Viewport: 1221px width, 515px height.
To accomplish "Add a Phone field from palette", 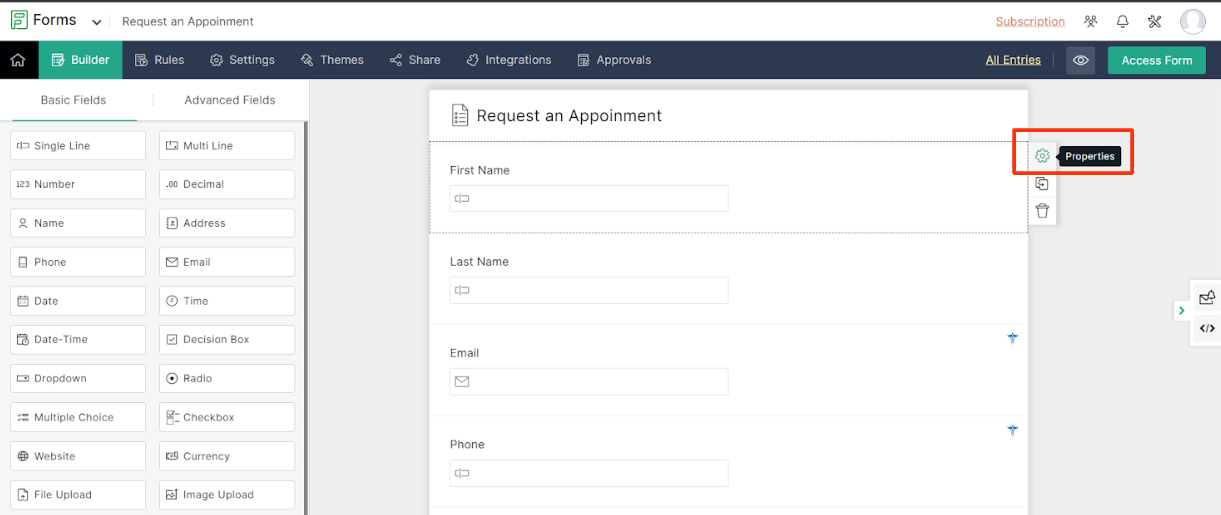I will tap(78, 262).
